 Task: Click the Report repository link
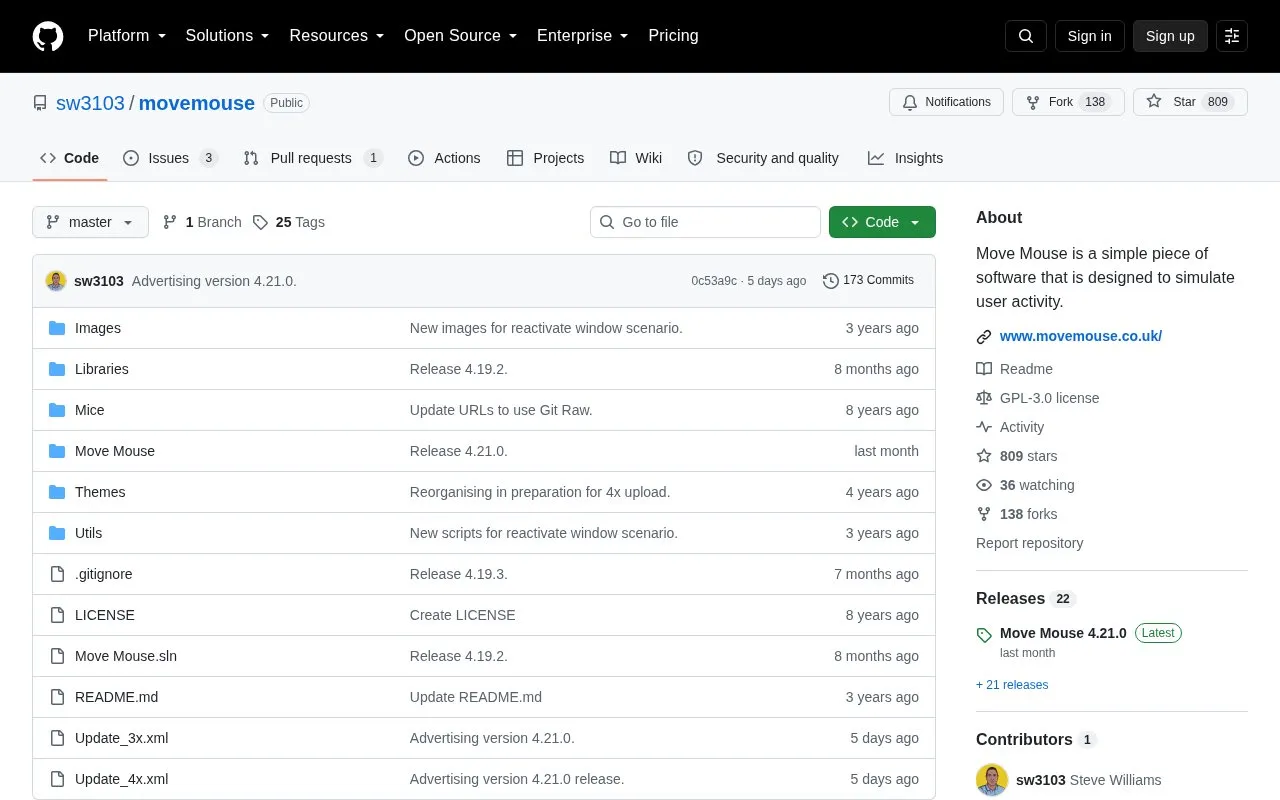[1030, 543]
